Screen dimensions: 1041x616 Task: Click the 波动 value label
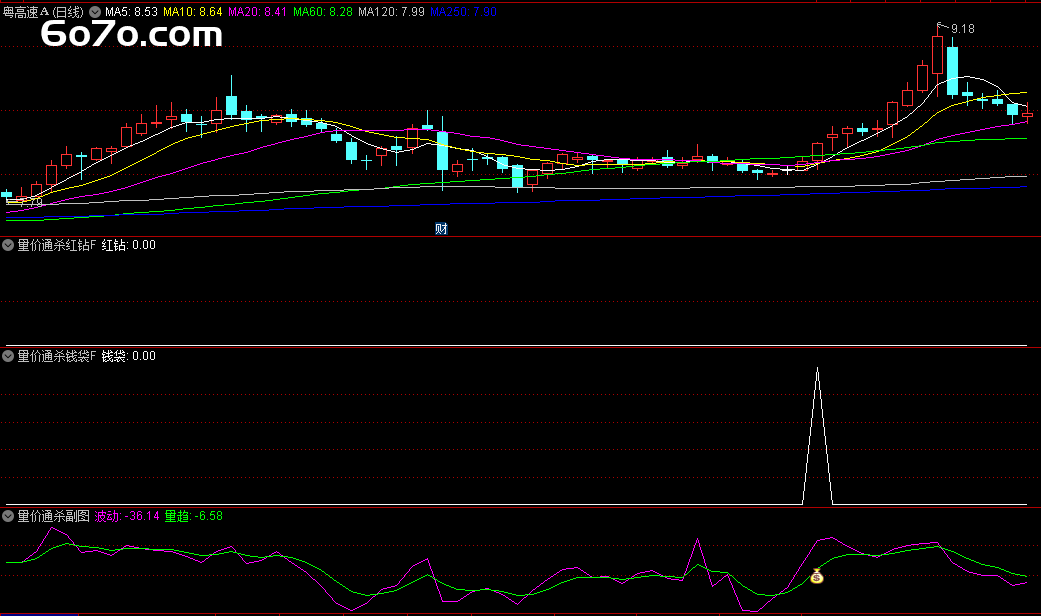(x=127, y=516)
